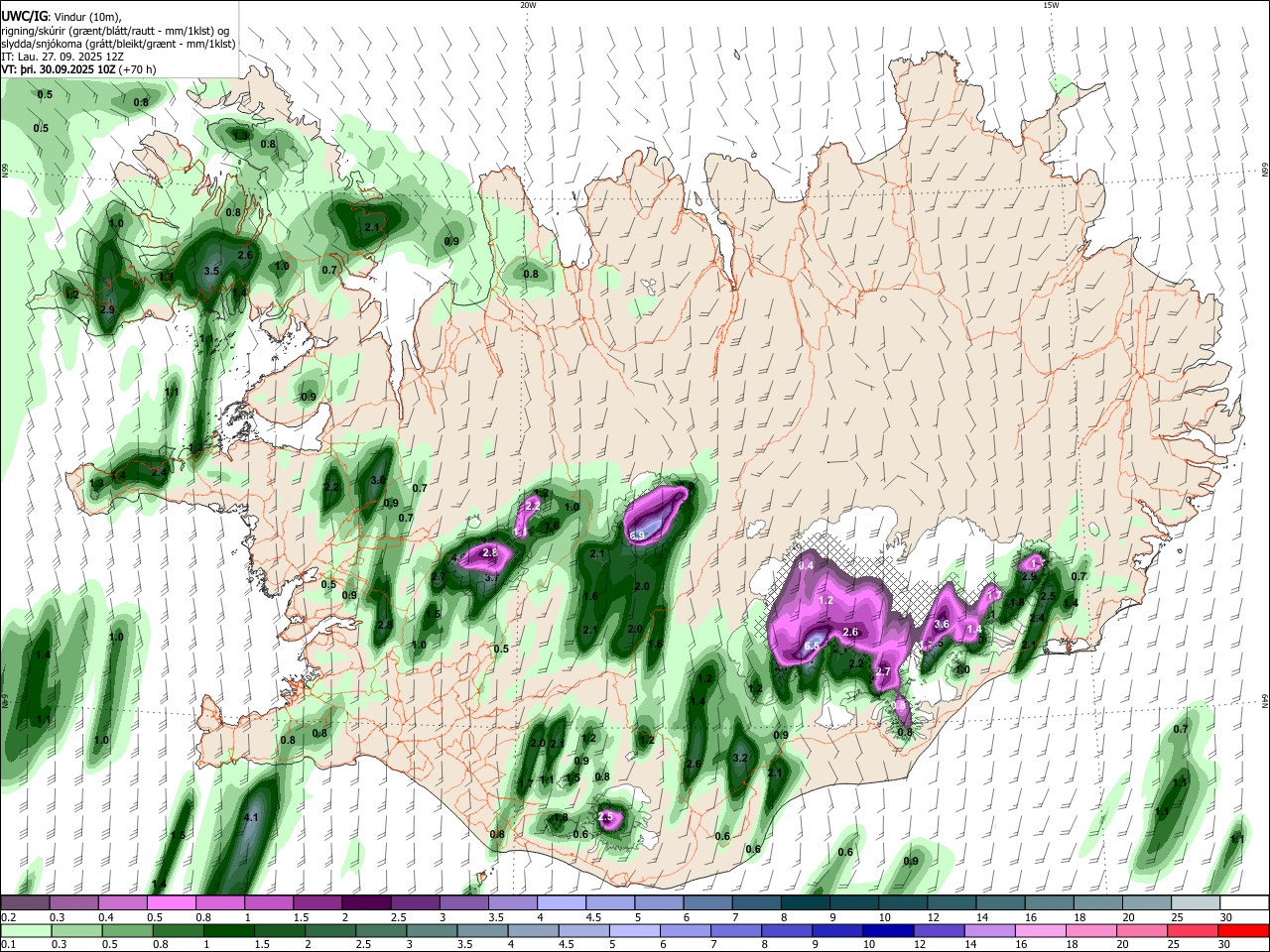Screen dimensions: 1270x952
Task: Pick the darkest purple 2 swatch, snow scale
Action: (366, 902)
